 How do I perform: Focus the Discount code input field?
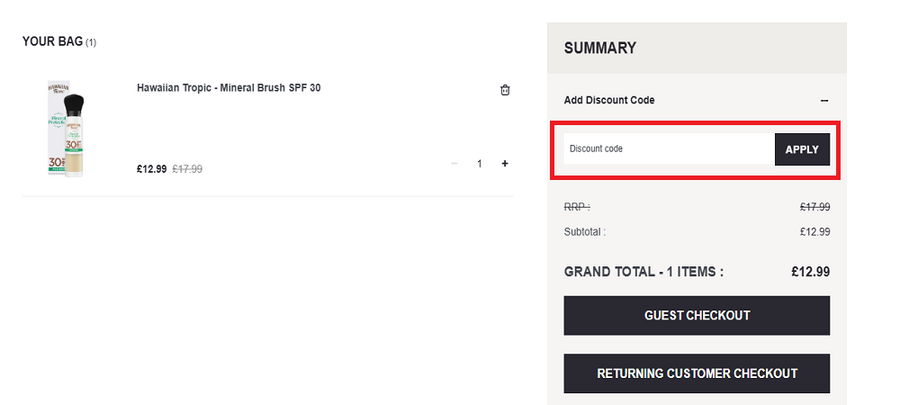pyautogui.click(x=668, y=149)
